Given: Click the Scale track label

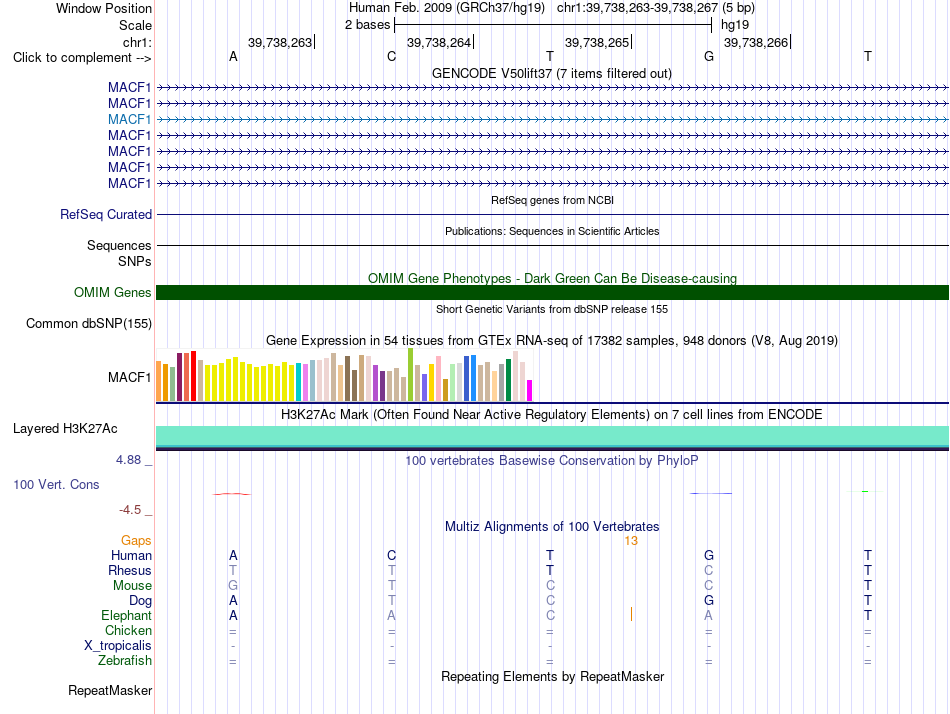Looking at the screenshot, I should (135, 25).
